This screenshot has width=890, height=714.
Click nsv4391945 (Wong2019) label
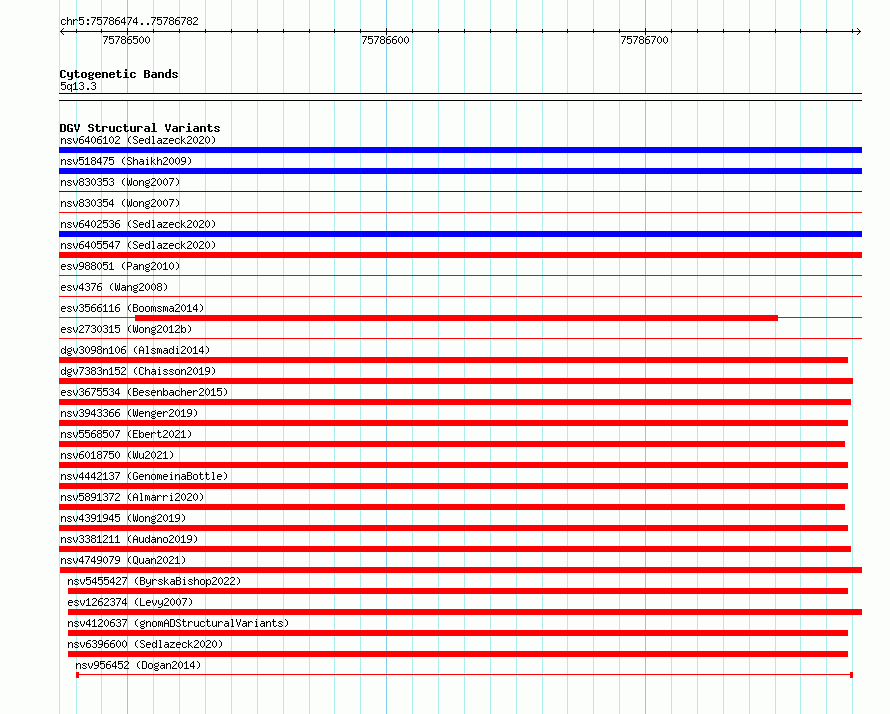pos(123,518)
